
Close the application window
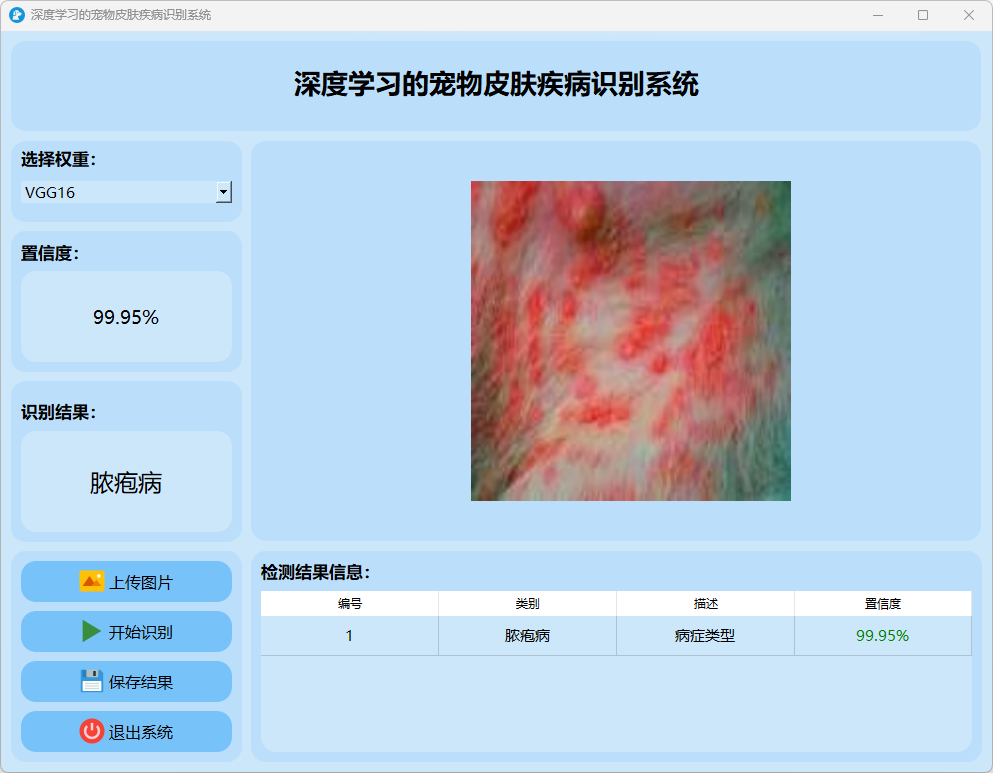(969, 15)
